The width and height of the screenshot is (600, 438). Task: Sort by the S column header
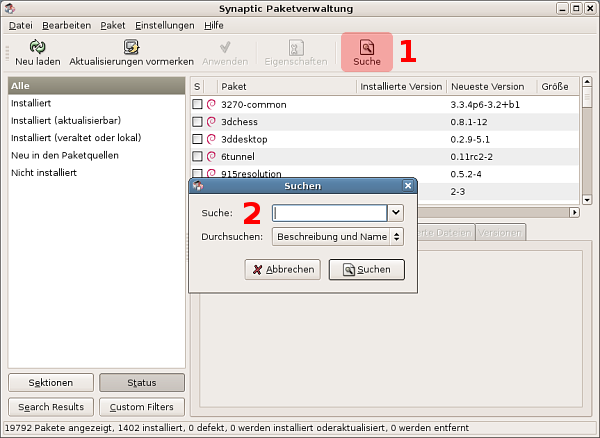pos(197,86)
